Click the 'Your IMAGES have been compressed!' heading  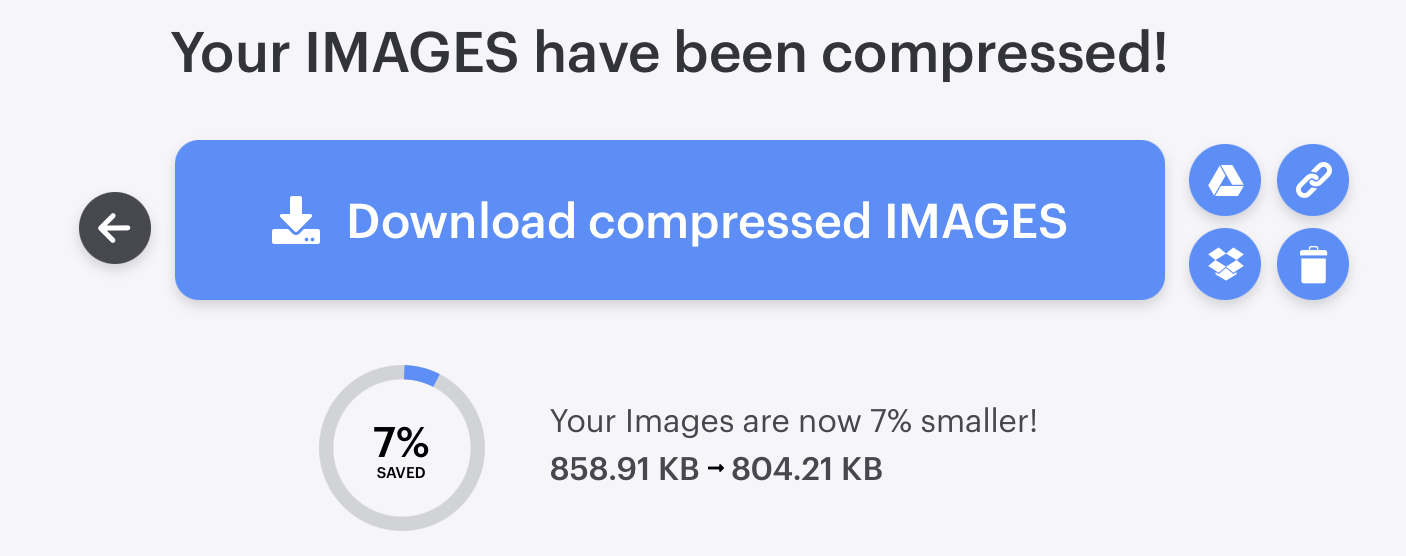[x=669, y=52]
